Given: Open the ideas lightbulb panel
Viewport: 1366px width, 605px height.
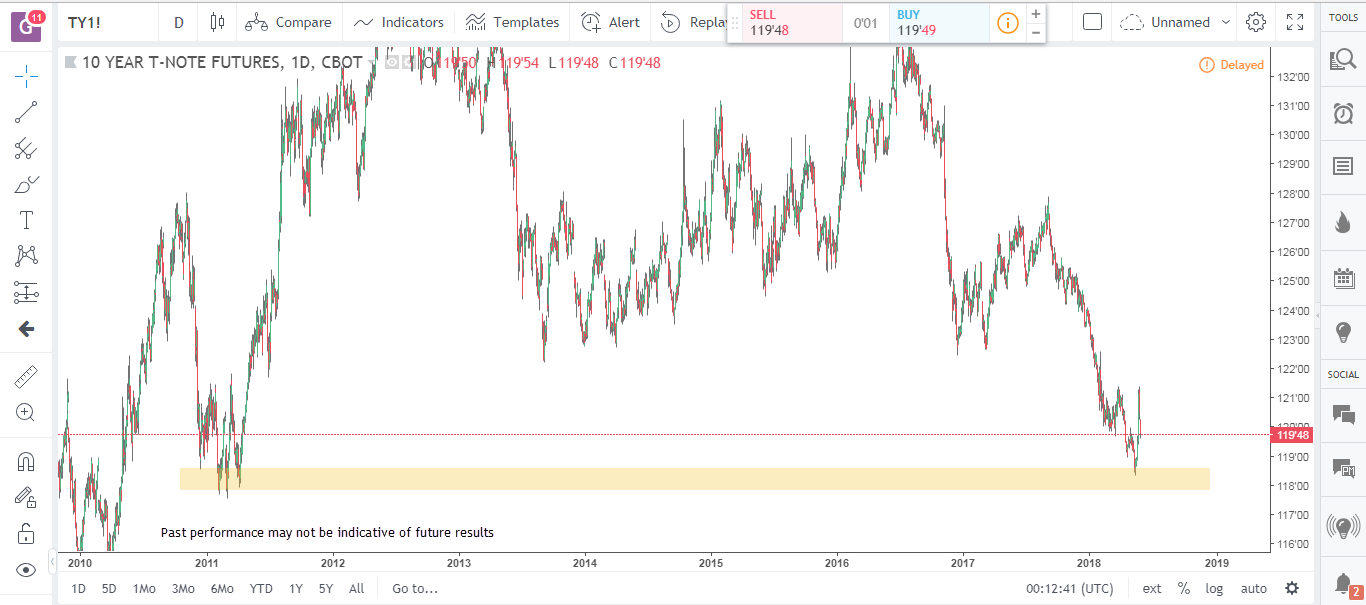Looking at the screenshot, I should pos(1343,332).
